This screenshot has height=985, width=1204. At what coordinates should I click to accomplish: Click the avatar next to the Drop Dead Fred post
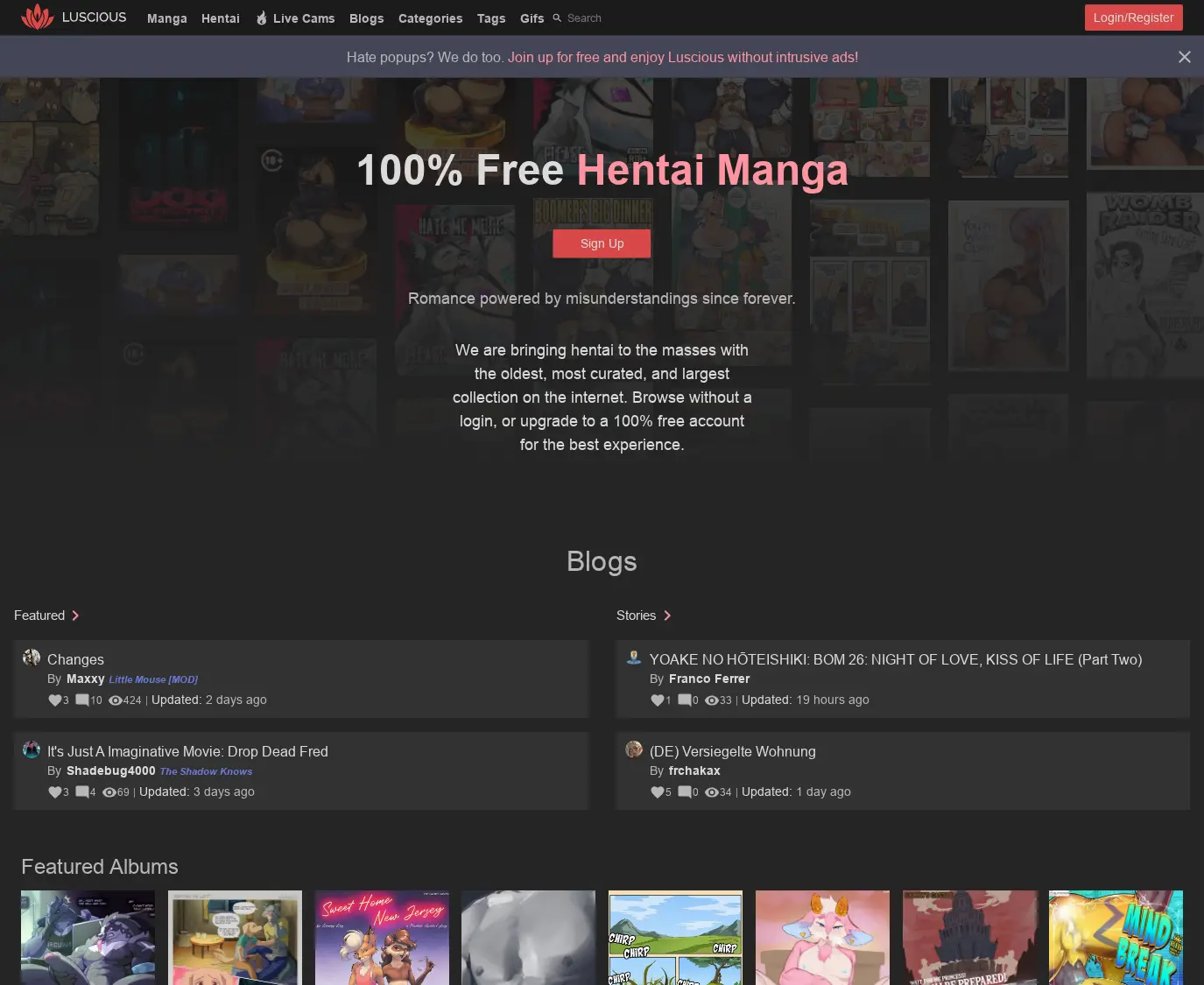(x=32, y=749)
